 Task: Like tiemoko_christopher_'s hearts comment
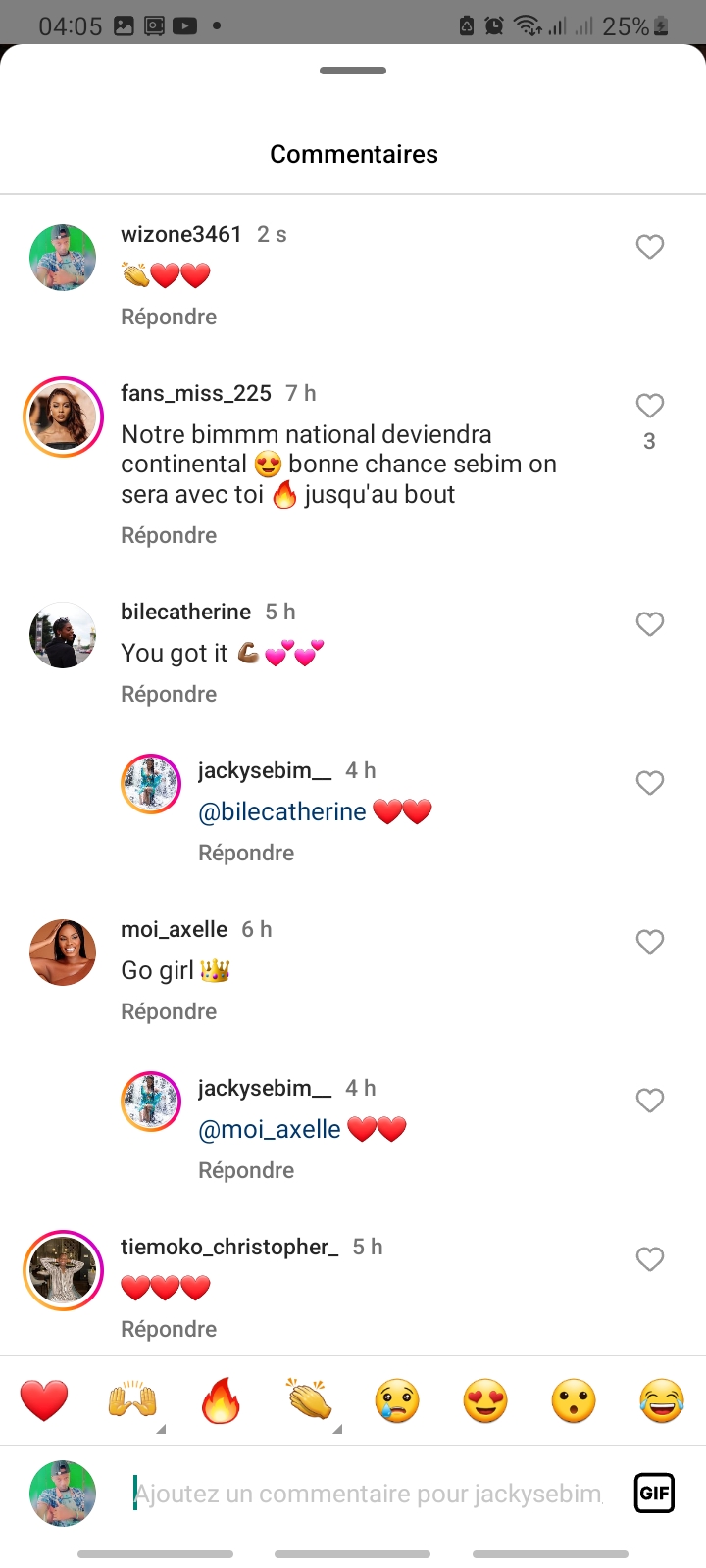point(650,1259)
